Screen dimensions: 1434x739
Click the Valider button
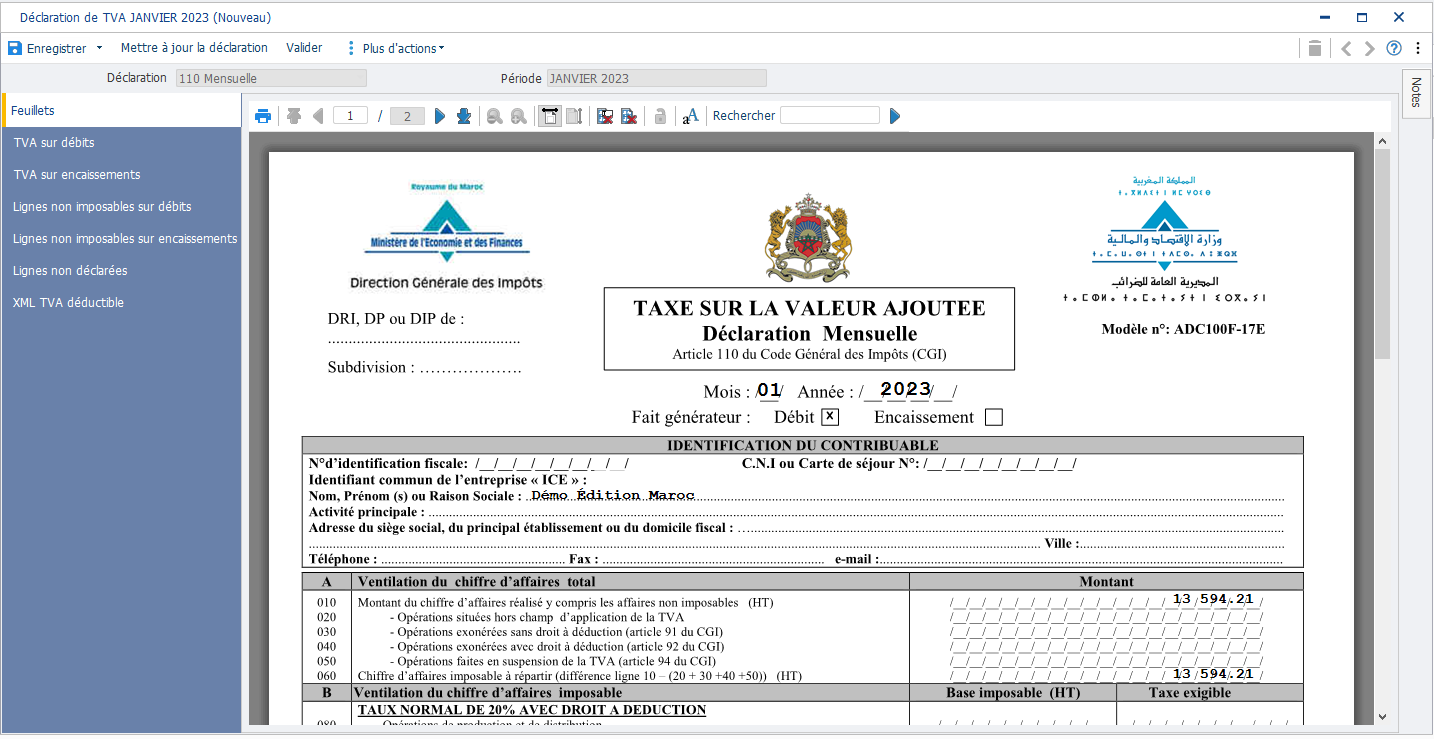304,47
